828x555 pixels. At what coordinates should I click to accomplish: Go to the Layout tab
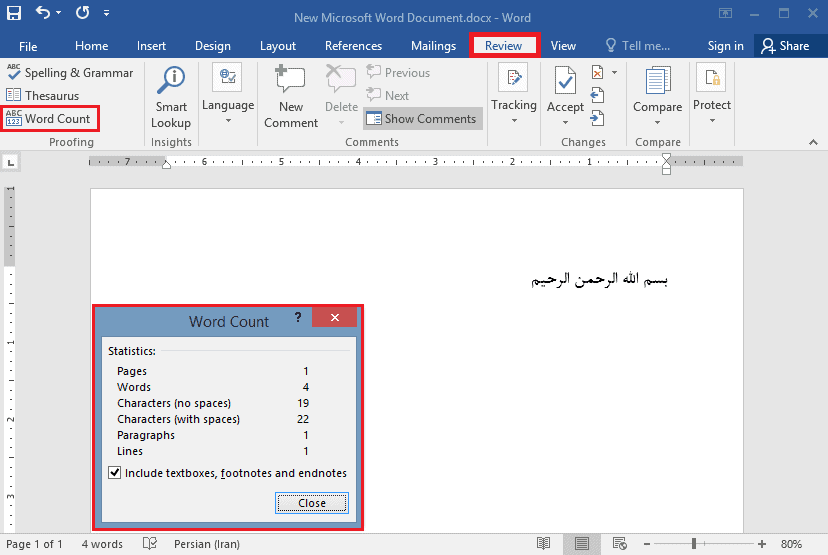(x=278, y=46)
